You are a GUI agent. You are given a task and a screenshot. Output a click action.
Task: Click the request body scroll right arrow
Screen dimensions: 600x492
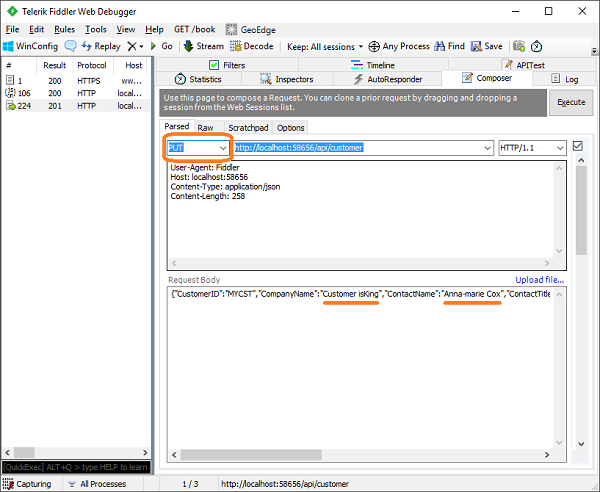pos(547,455)
